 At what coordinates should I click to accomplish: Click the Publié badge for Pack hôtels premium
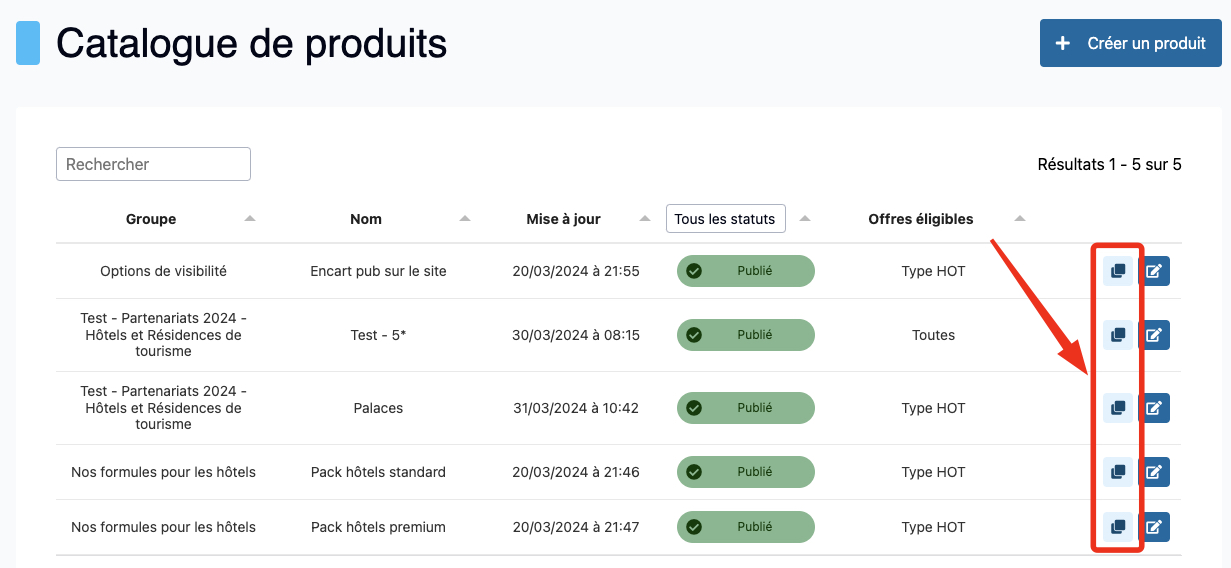click(x=746, y=527)
